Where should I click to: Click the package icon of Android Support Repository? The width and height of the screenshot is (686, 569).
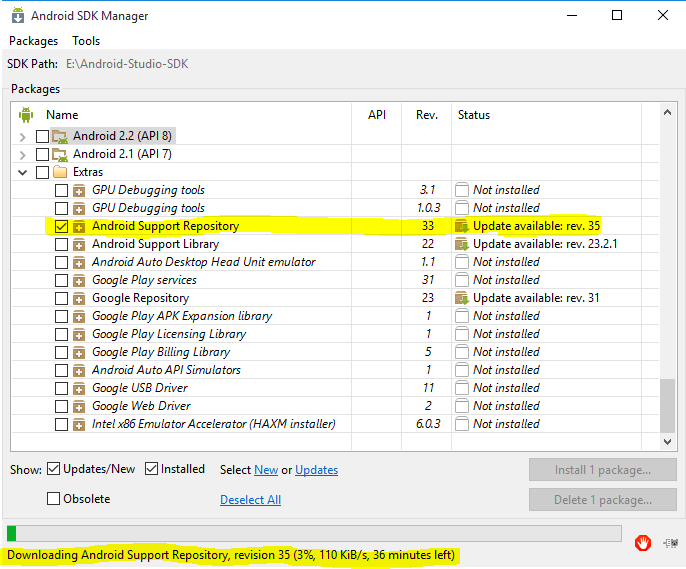coord(79,227)
